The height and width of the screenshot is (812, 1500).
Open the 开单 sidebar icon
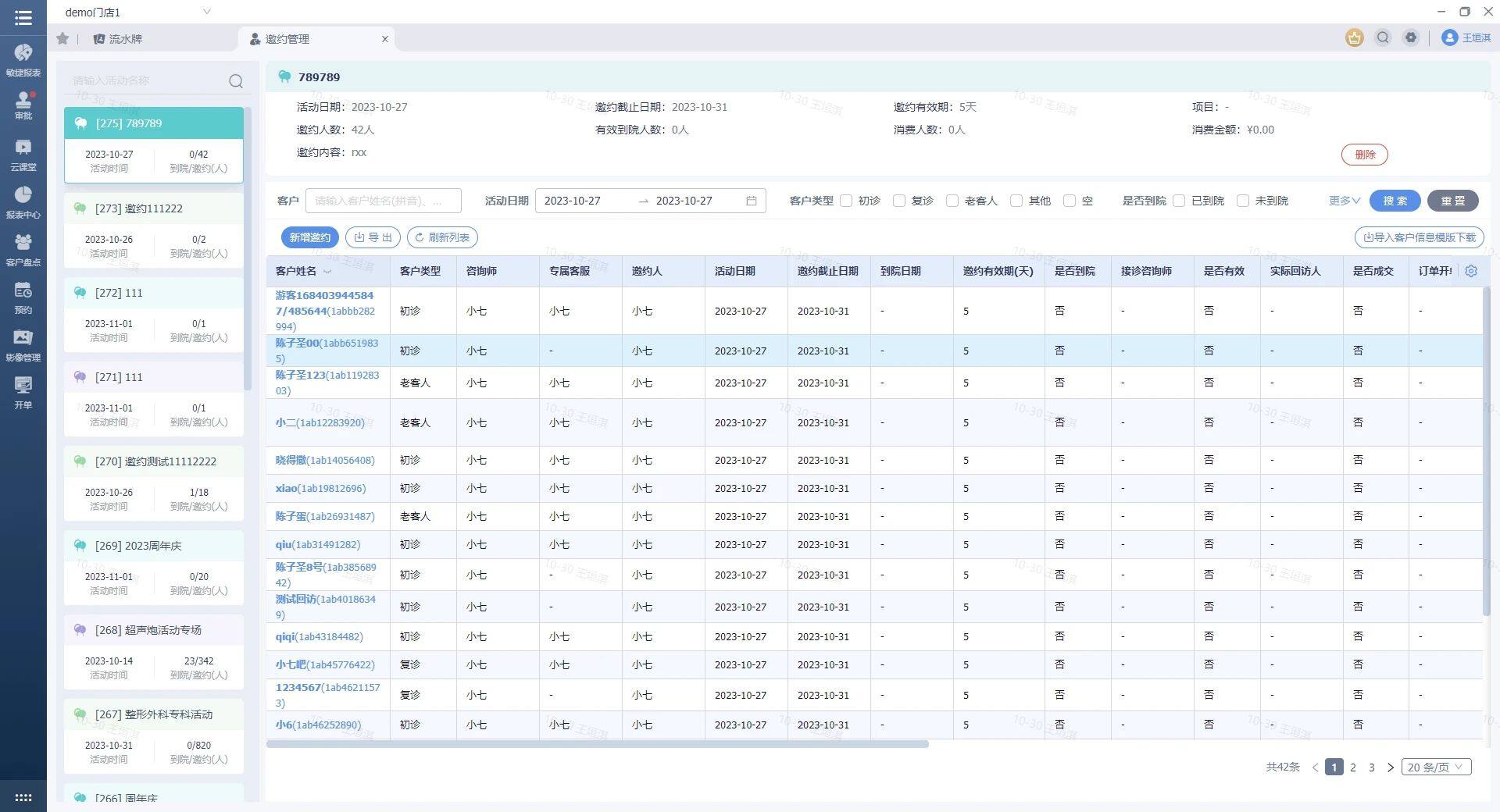coord(23,393)
